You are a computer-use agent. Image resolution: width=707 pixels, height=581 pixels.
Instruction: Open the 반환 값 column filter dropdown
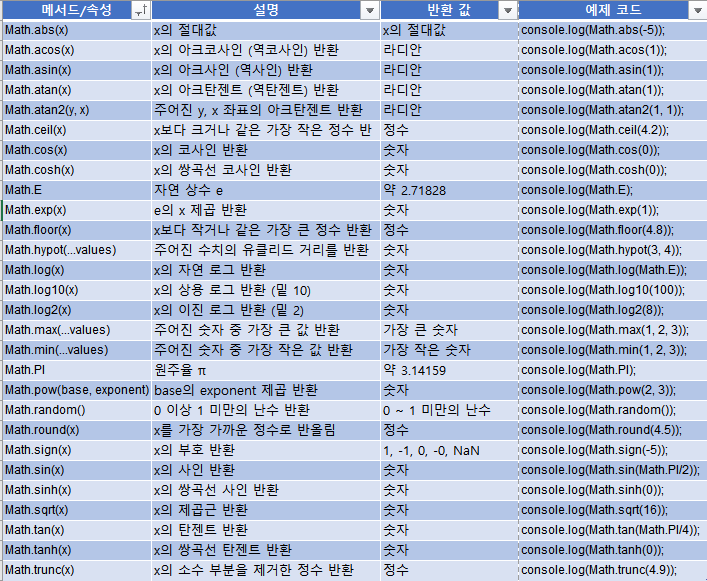click(508, 10)
